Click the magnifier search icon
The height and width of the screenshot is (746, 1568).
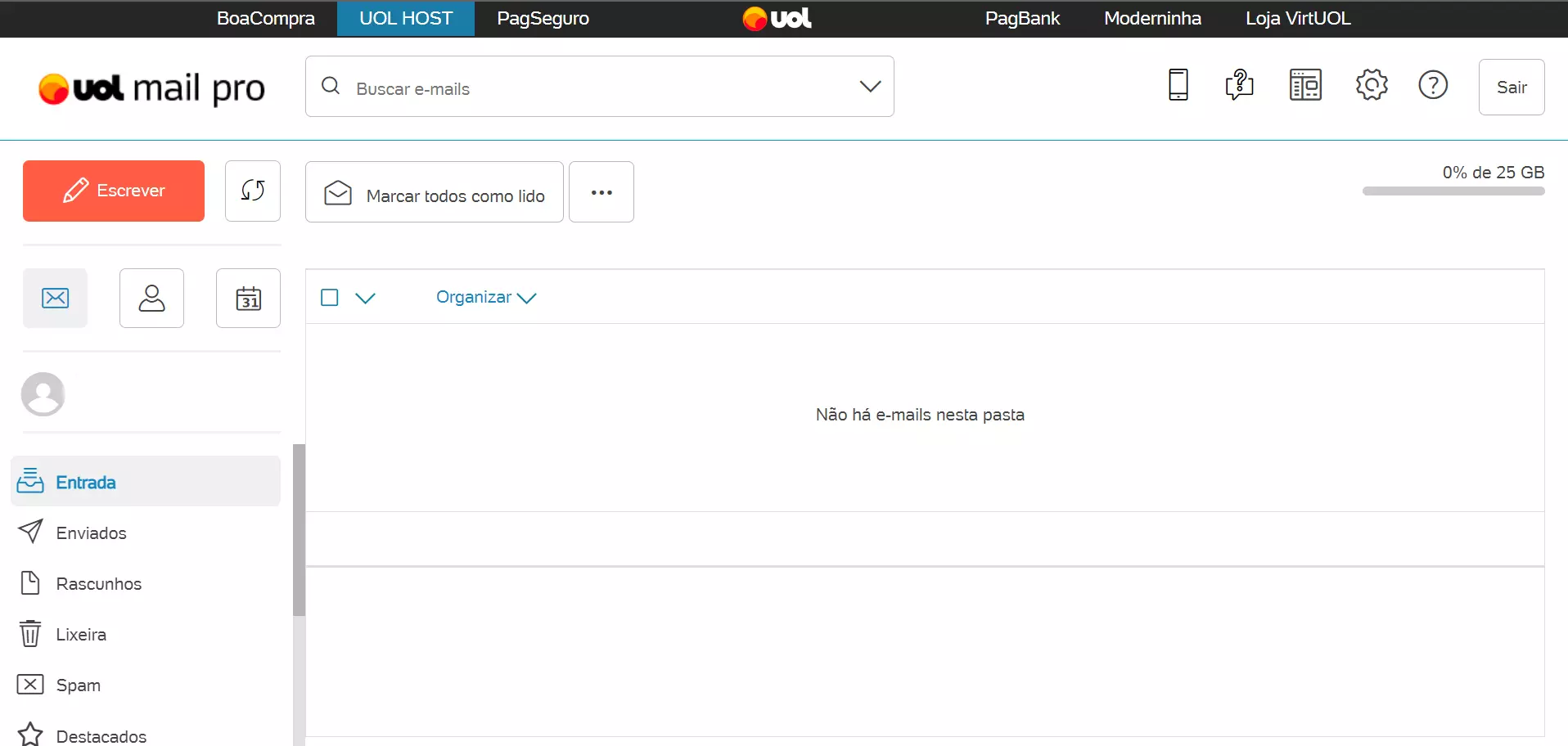pos(331,86)
